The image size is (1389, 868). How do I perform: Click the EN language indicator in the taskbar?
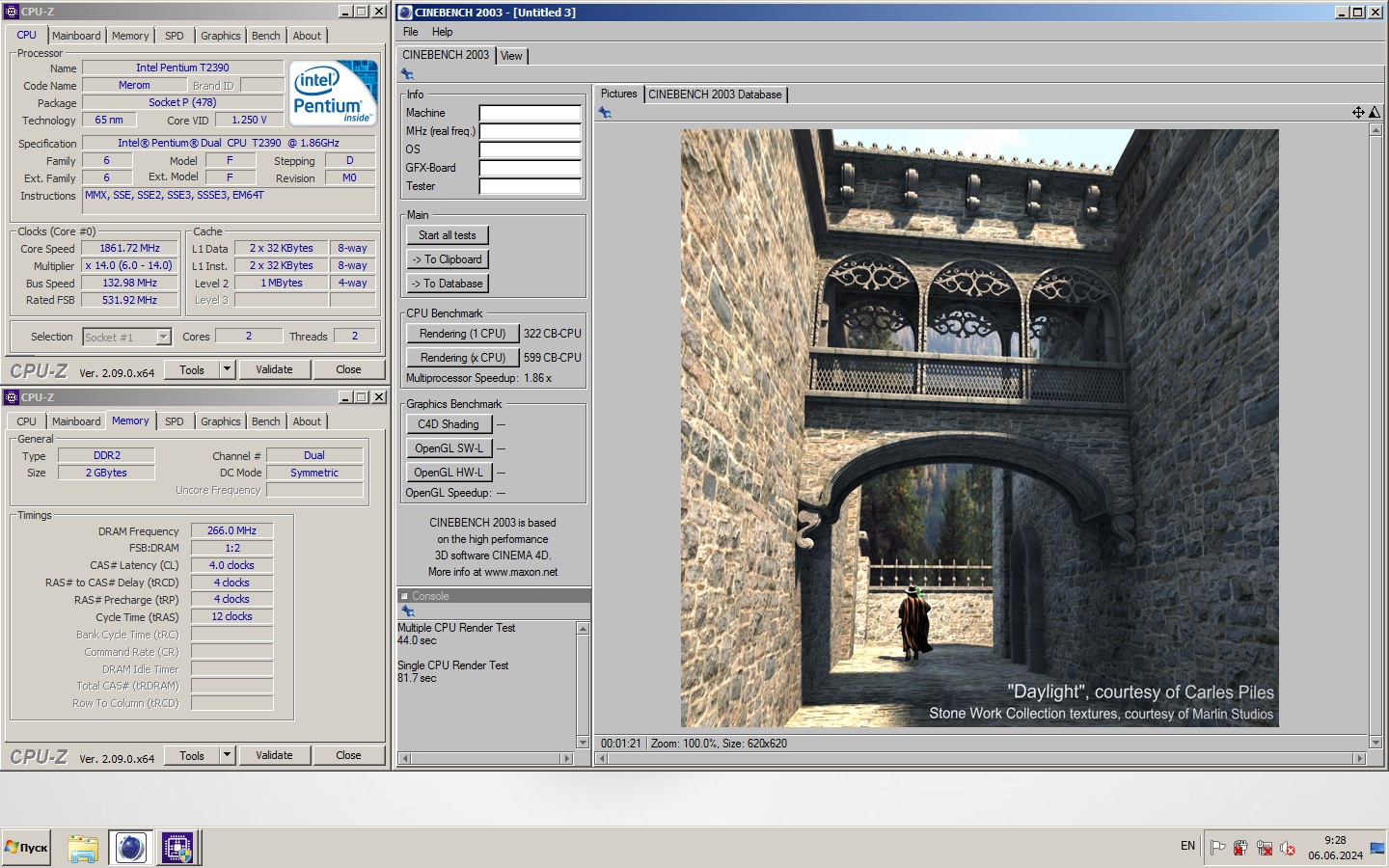pyautogui.click(x=1187, y=846)
